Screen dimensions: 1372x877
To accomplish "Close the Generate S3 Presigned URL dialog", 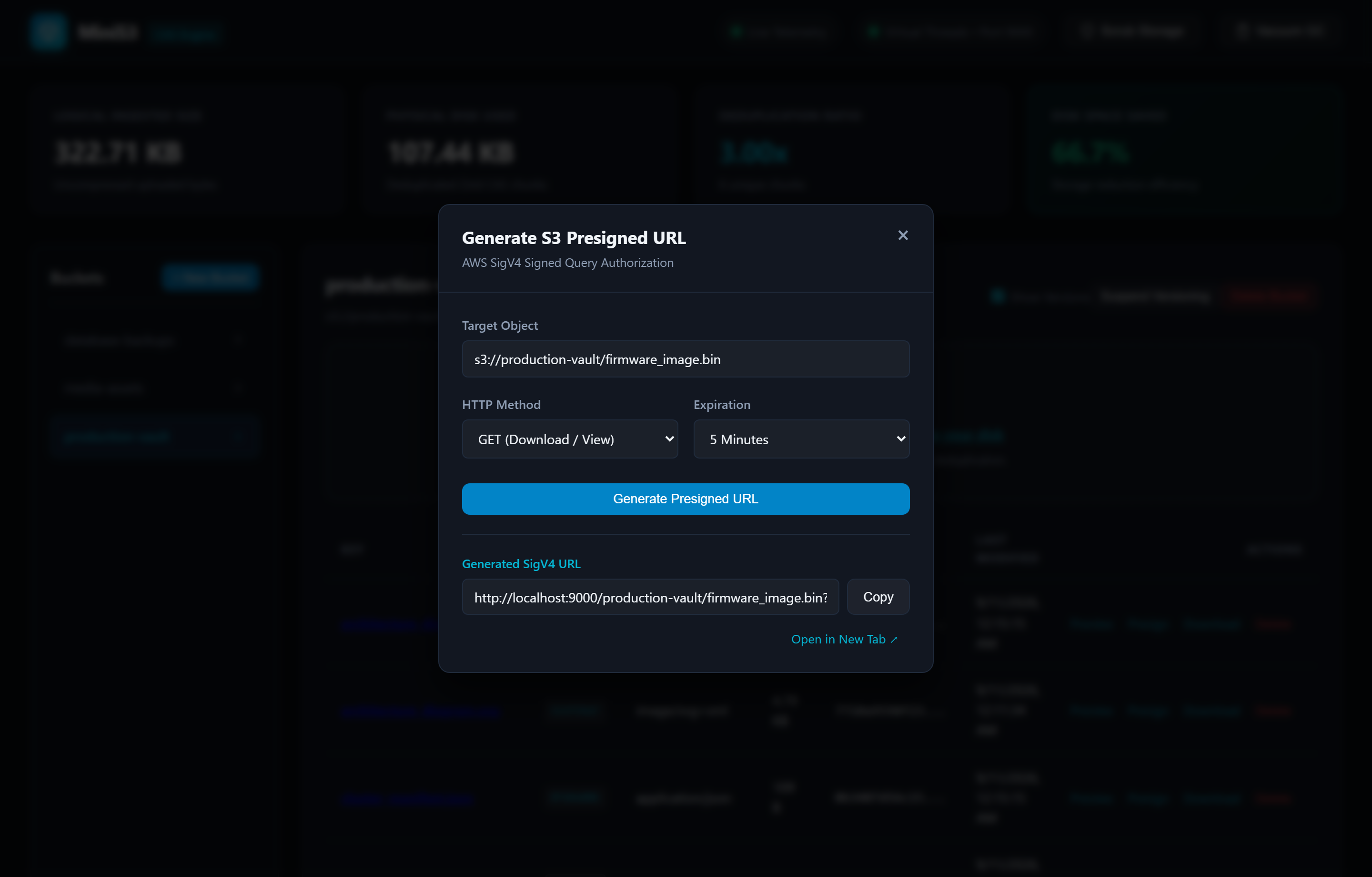I will coord(902,235).
